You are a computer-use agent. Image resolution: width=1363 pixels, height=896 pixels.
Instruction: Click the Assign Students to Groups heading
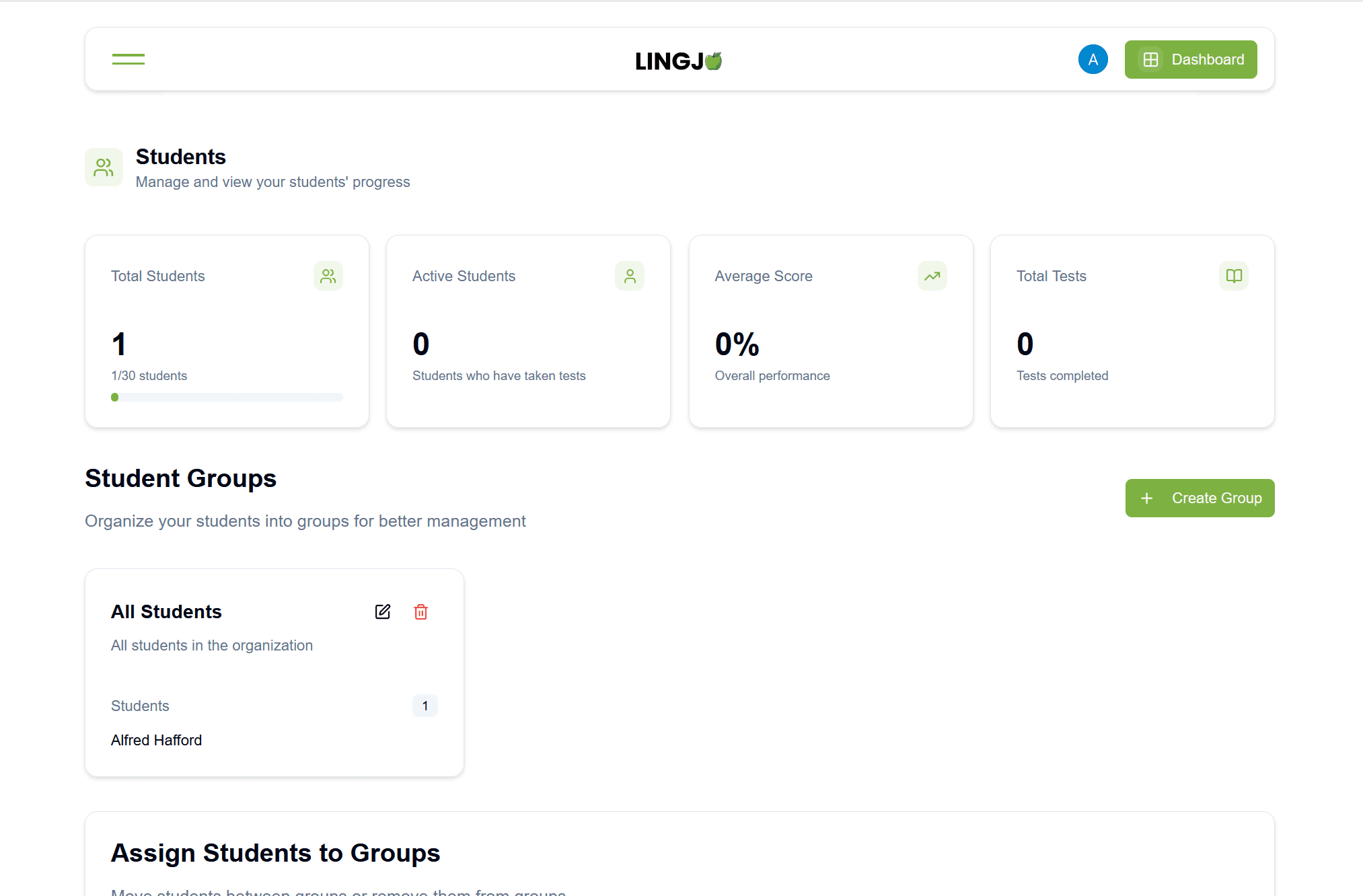coord(276,852)
